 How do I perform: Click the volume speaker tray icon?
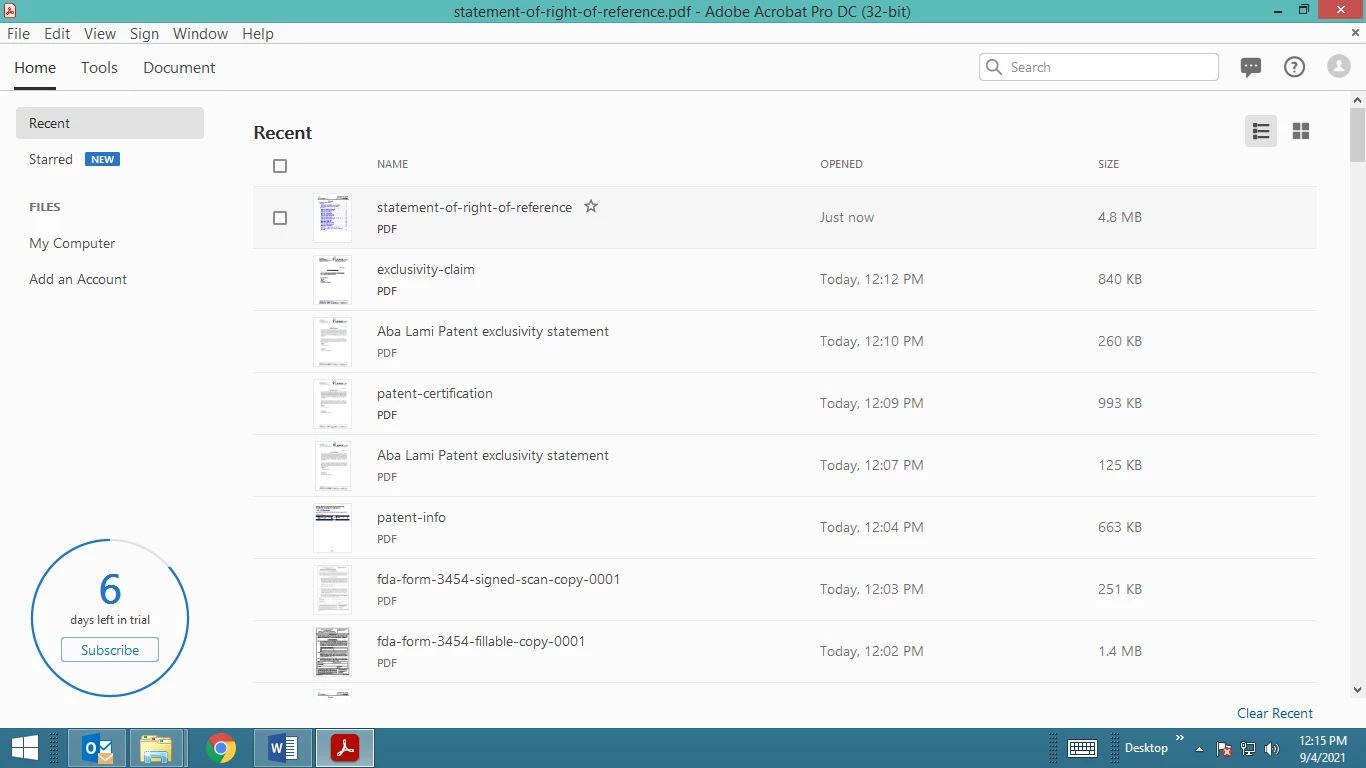(x=1271, y=749)
